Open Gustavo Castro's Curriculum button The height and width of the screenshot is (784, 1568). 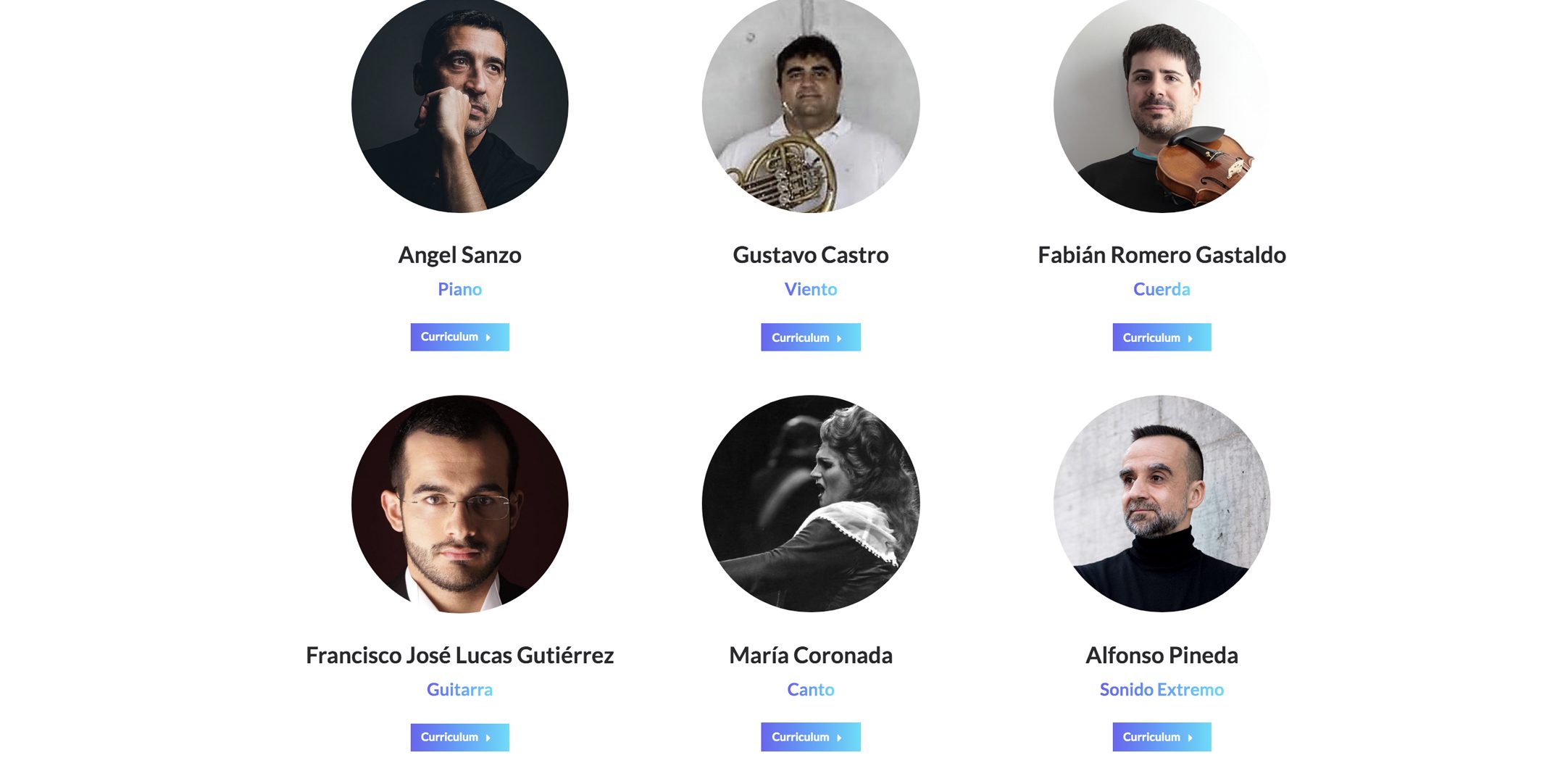(x=811, y=337)
